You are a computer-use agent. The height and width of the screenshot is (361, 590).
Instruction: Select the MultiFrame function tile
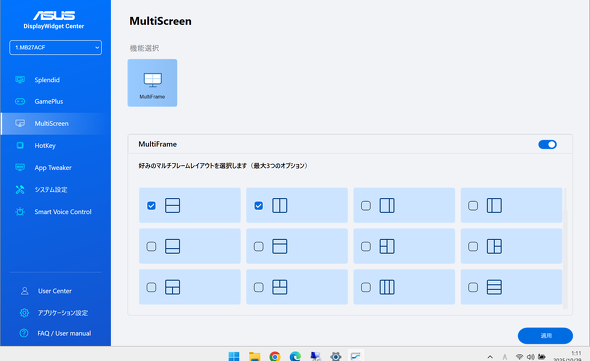152,83
